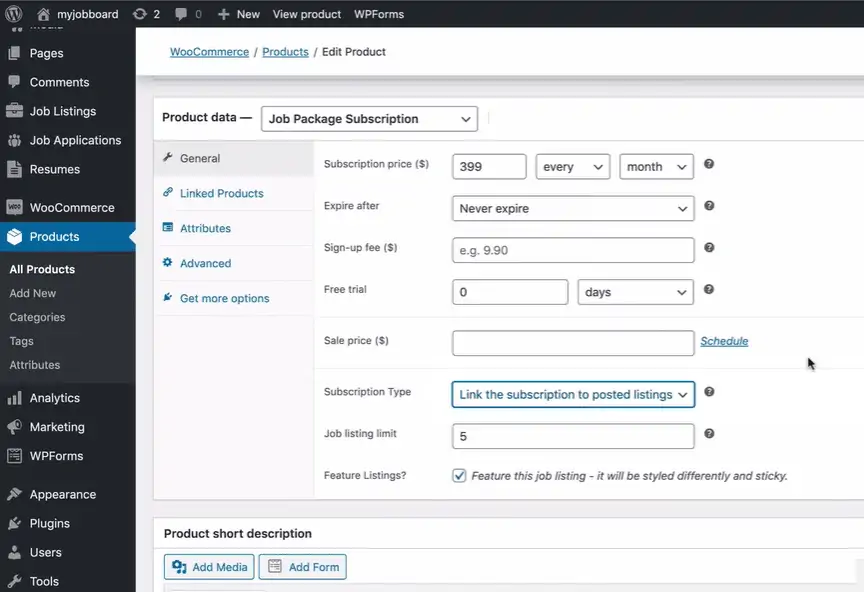
Task: Switch to the Linked Products tab
Action: (234, 193)
